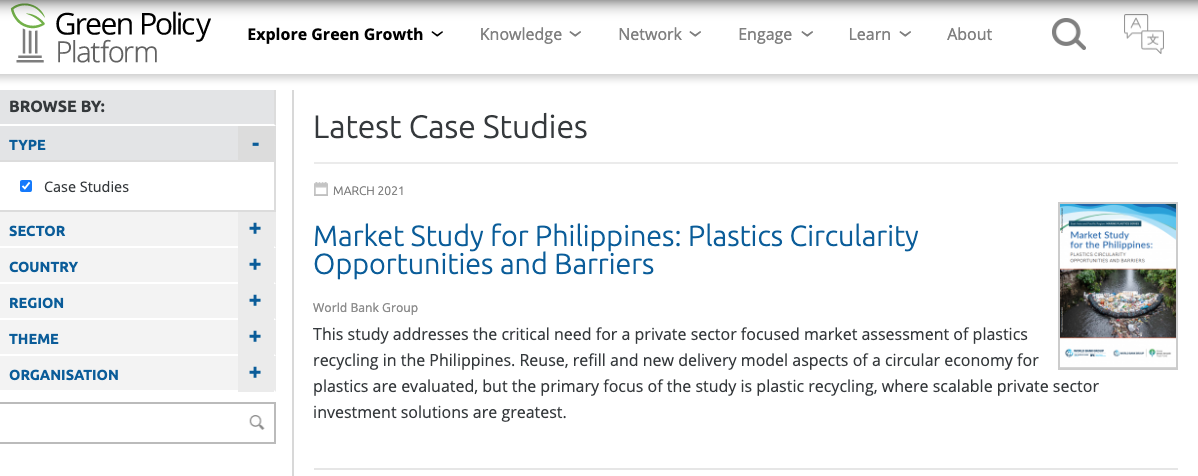Open the language translation icon
The width and height of the screenshot is (1198, 476).
1144,34
